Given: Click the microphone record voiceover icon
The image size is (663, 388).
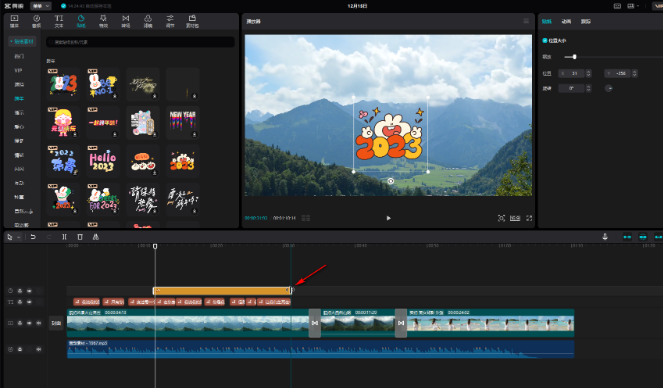Looking at the screenshot, I should 605,237.
